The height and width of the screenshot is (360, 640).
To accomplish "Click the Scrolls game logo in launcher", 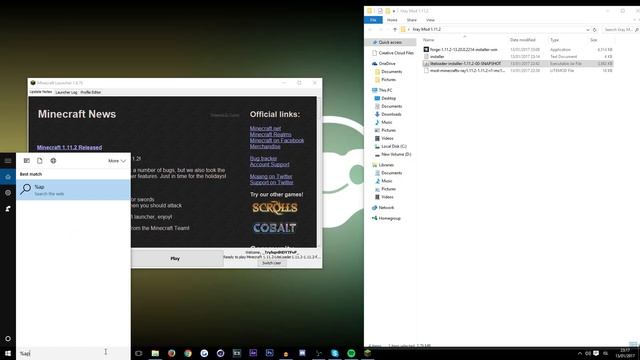I will tap(275, 208).
